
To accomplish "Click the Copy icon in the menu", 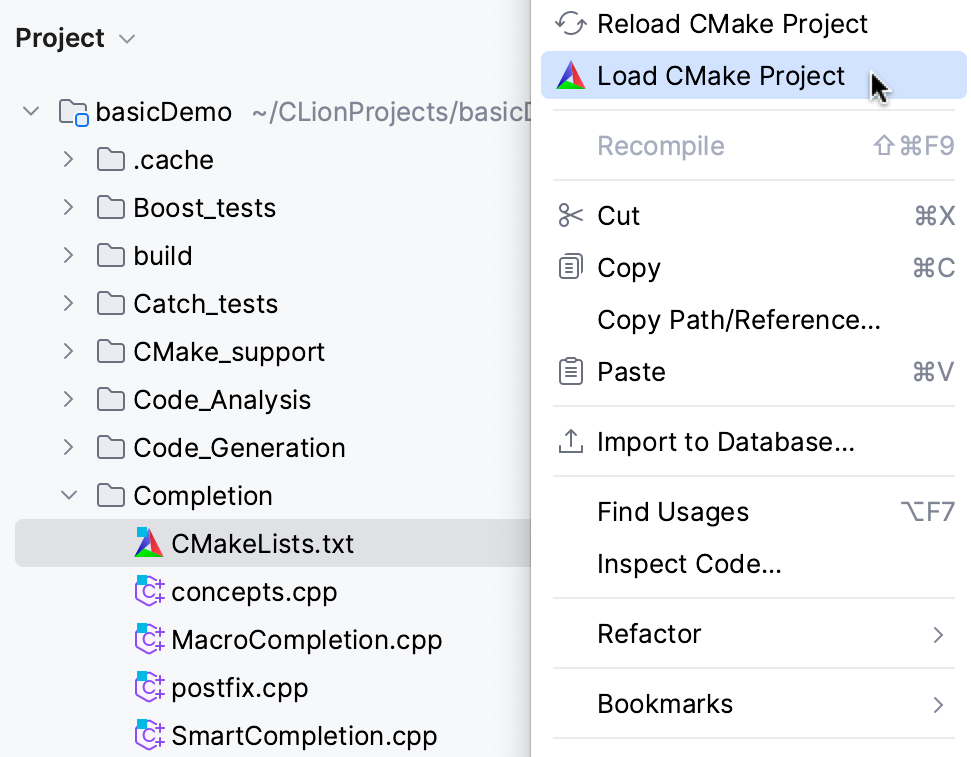I will click(x=570, y=267).
